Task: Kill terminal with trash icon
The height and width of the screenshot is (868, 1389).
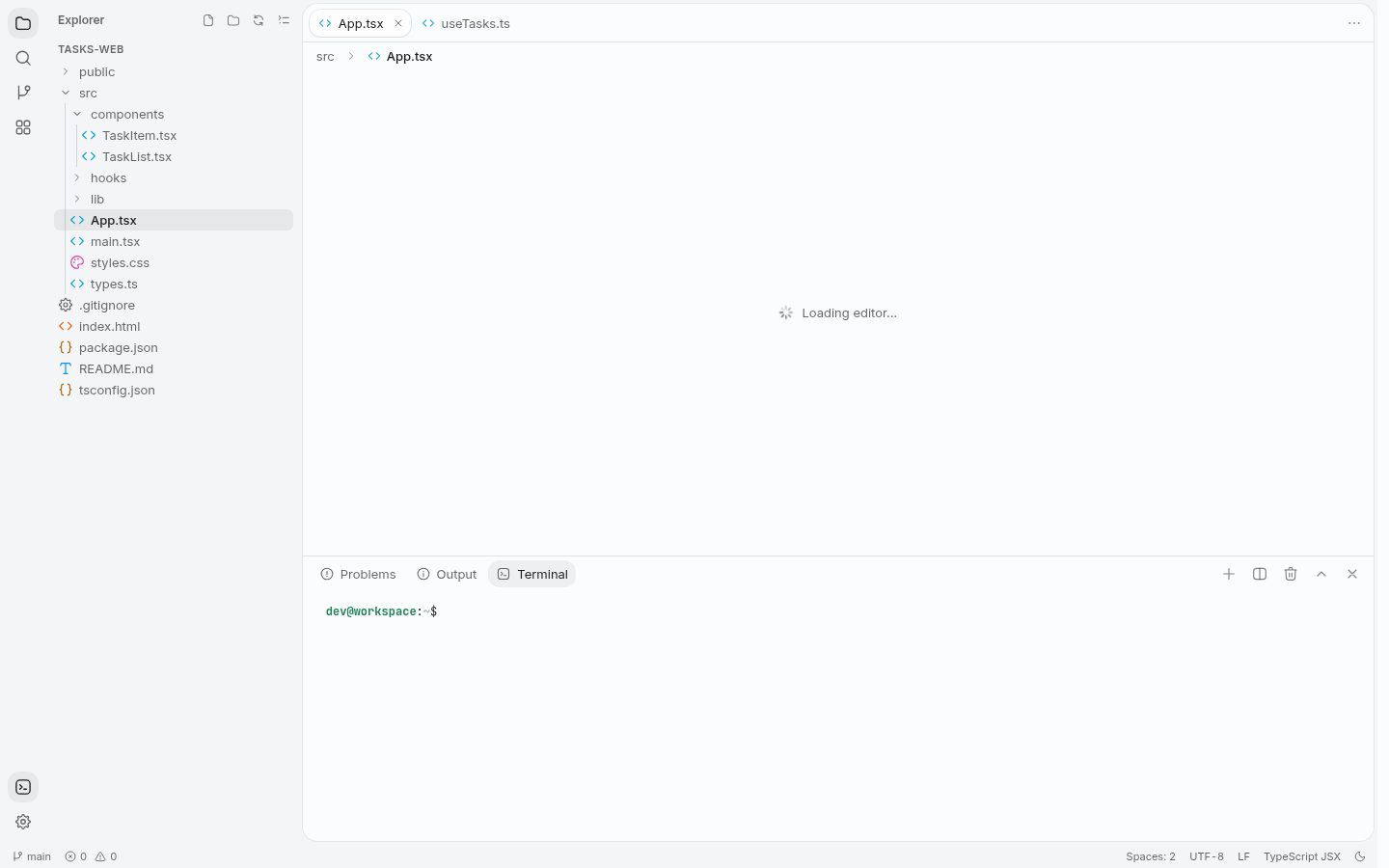Action: point(1291,574)
